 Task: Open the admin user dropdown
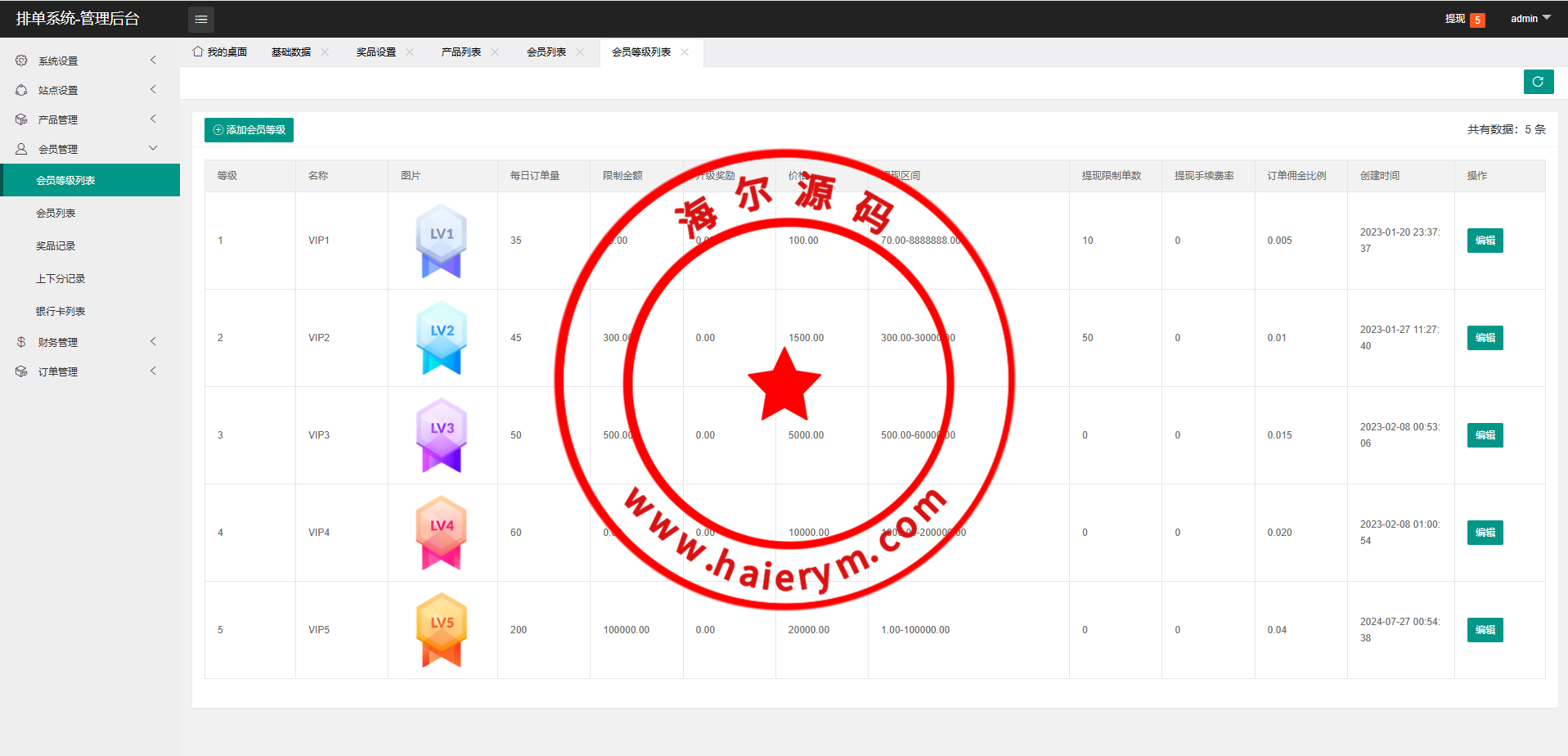pos(1530,19)
